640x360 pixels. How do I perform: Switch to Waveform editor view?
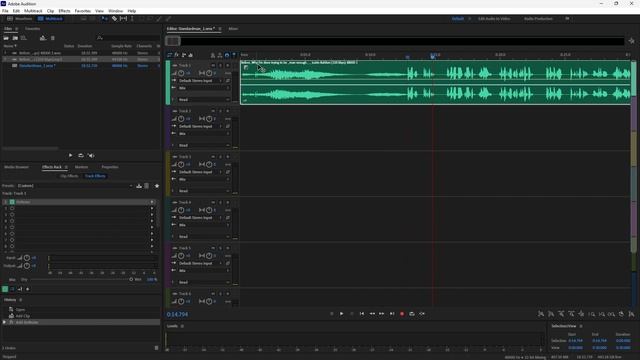[x=20, y=19]
